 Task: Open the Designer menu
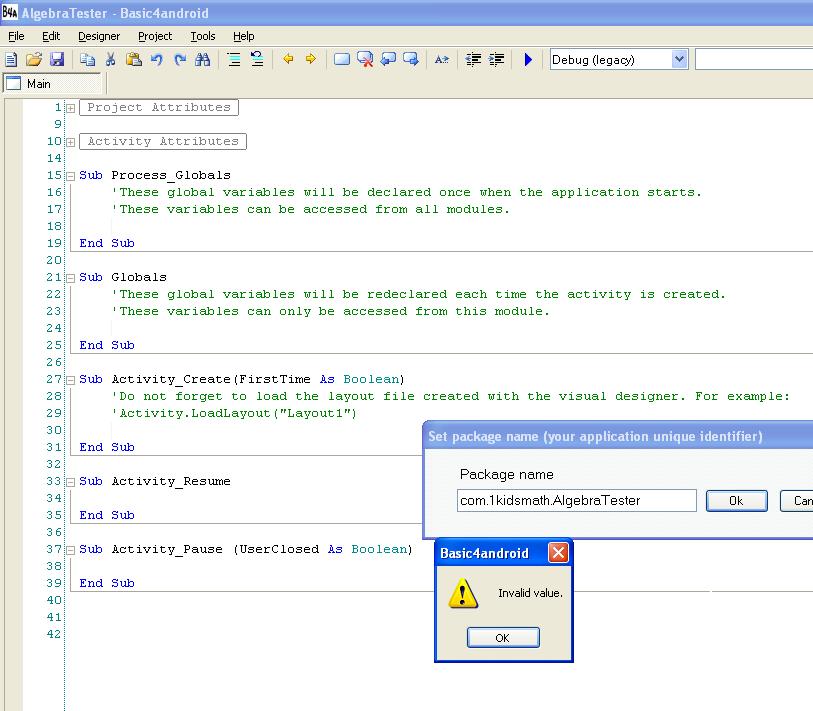coord(99,36)
